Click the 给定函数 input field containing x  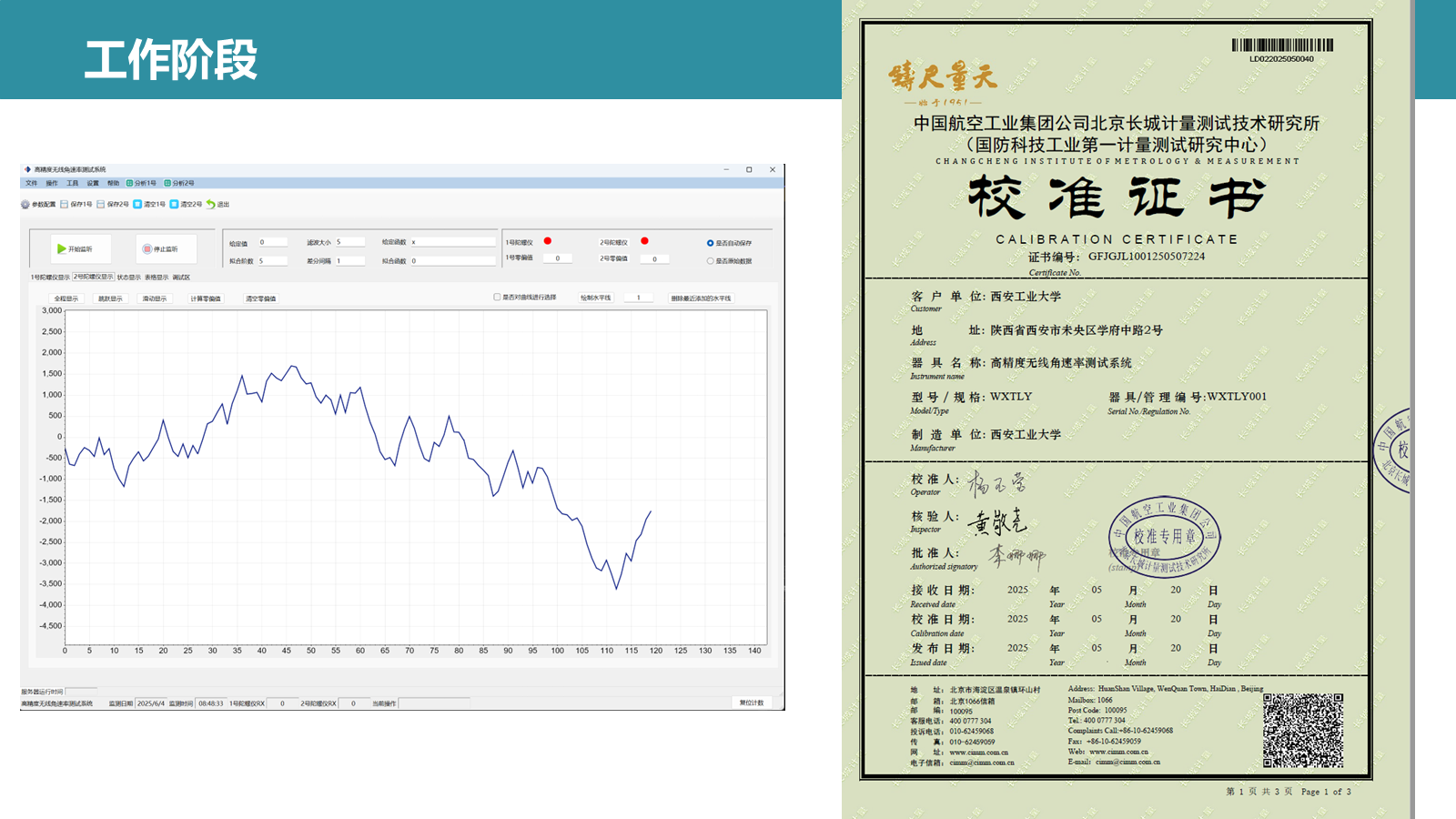pyautogui.click(x=452, y=242)
